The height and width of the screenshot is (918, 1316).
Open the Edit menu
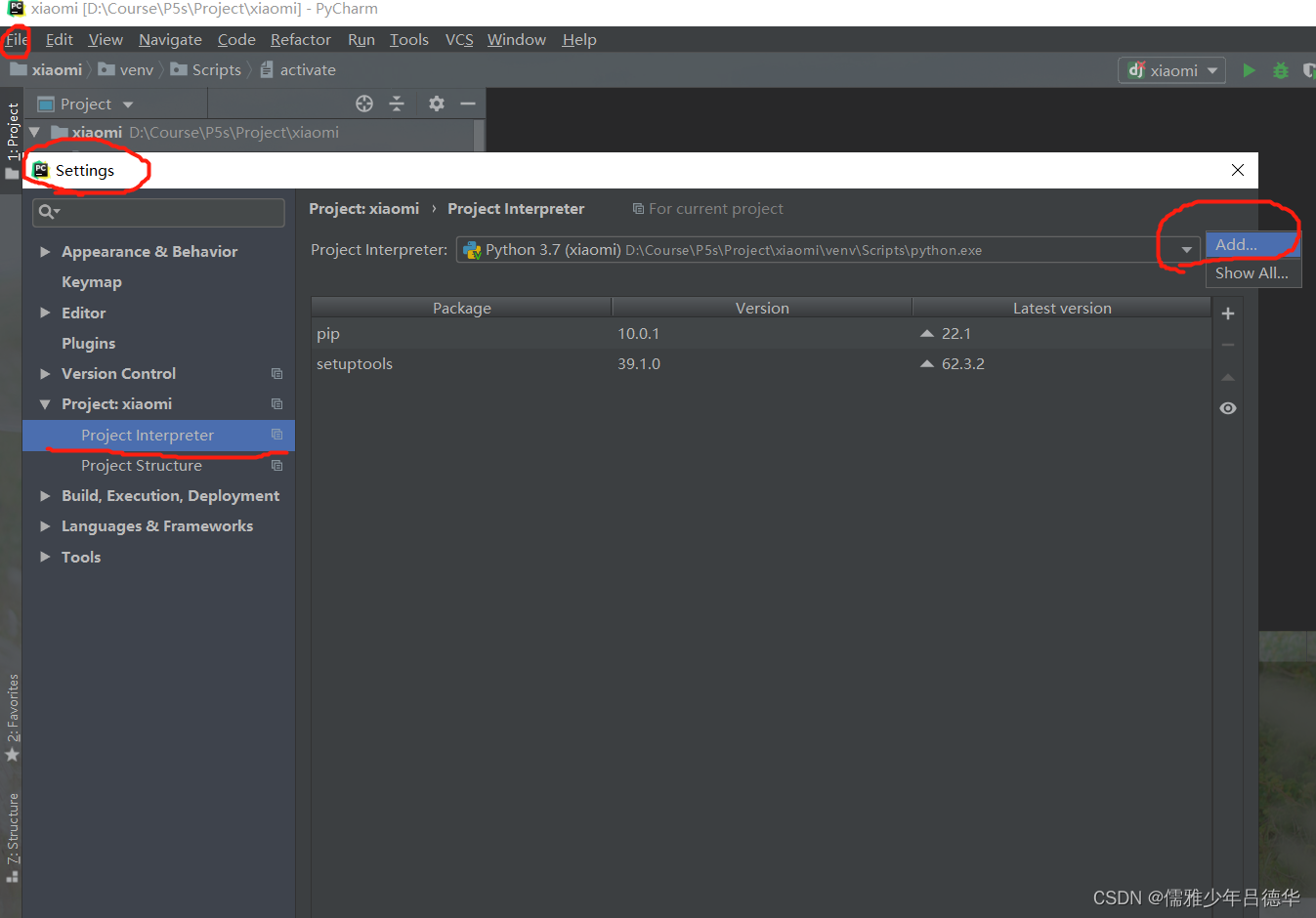tap(60, 40)
